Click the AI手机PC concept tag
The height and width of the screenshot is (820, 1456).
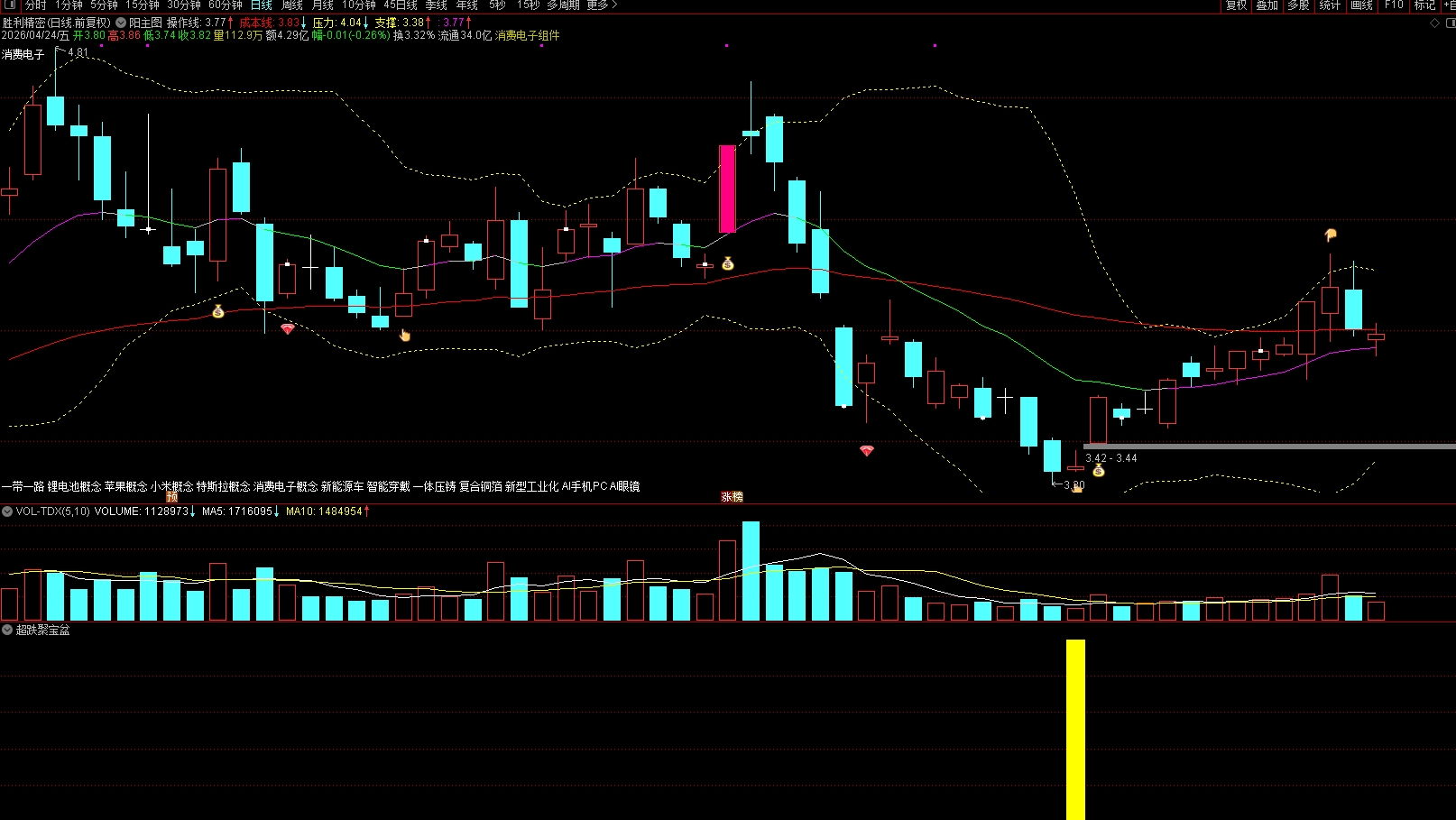tap(584, 486)
